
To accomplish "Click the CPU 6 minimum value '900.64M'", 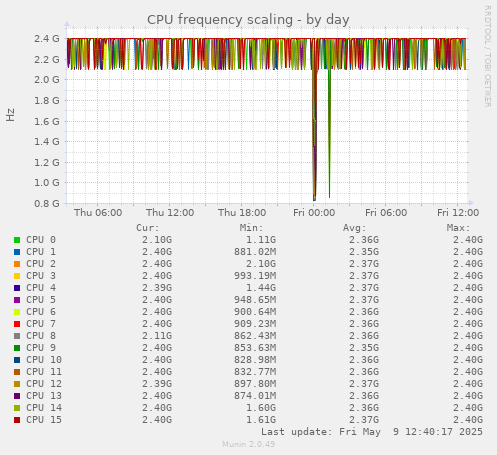I will 255,312.
